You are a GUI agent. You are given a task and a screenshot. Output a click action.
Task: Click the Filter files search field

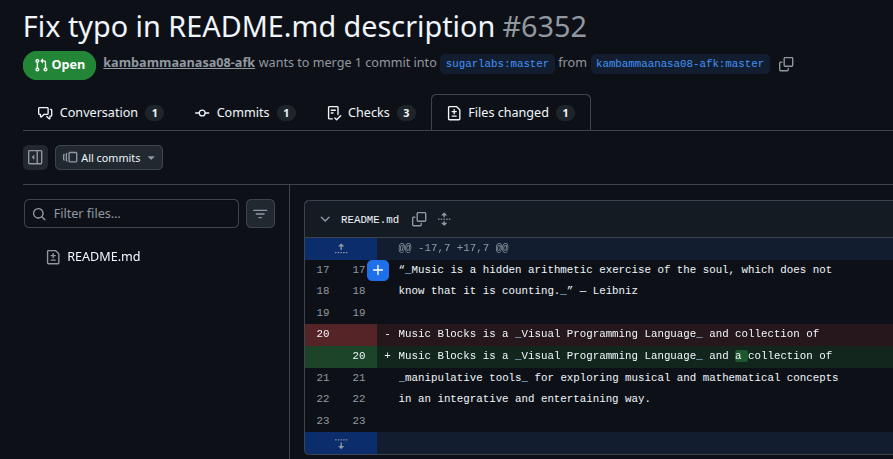pos(132,214)
